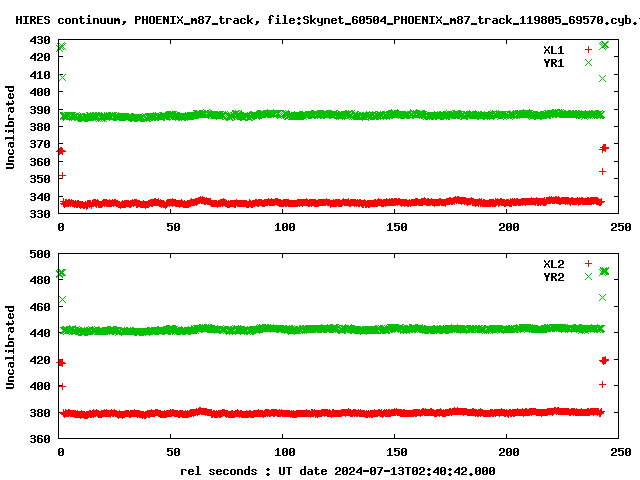
Task: Click the red plus marker beside XL1
Action: (588, 49)
